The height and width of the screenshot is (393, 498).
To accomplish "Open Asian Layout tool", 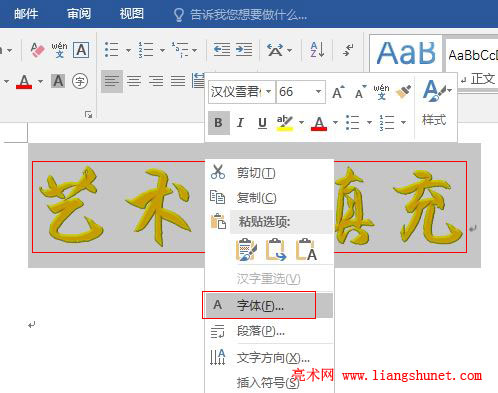I will tap(275, 50).
